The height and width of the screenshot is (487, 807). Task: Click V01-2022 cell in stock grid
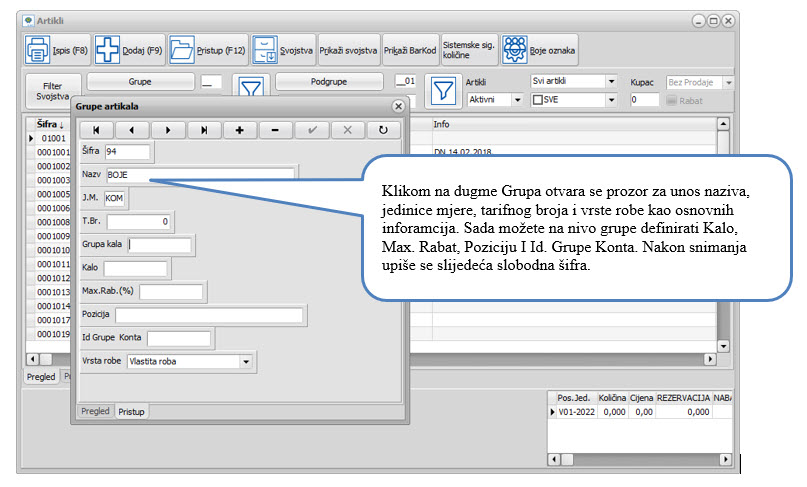(x=576, y=412)
